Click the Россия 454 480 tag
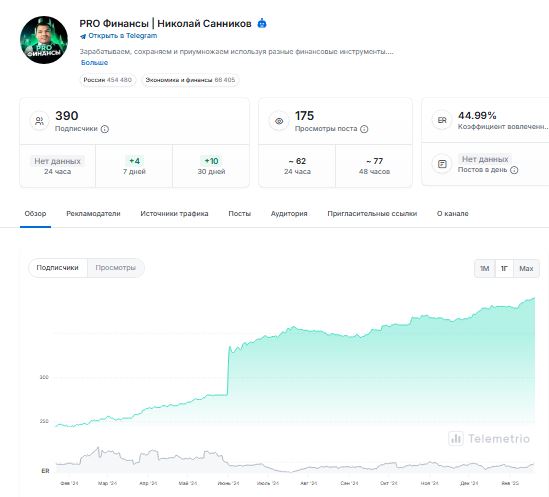Screen dimensions: 549x497 coord(107,80)
